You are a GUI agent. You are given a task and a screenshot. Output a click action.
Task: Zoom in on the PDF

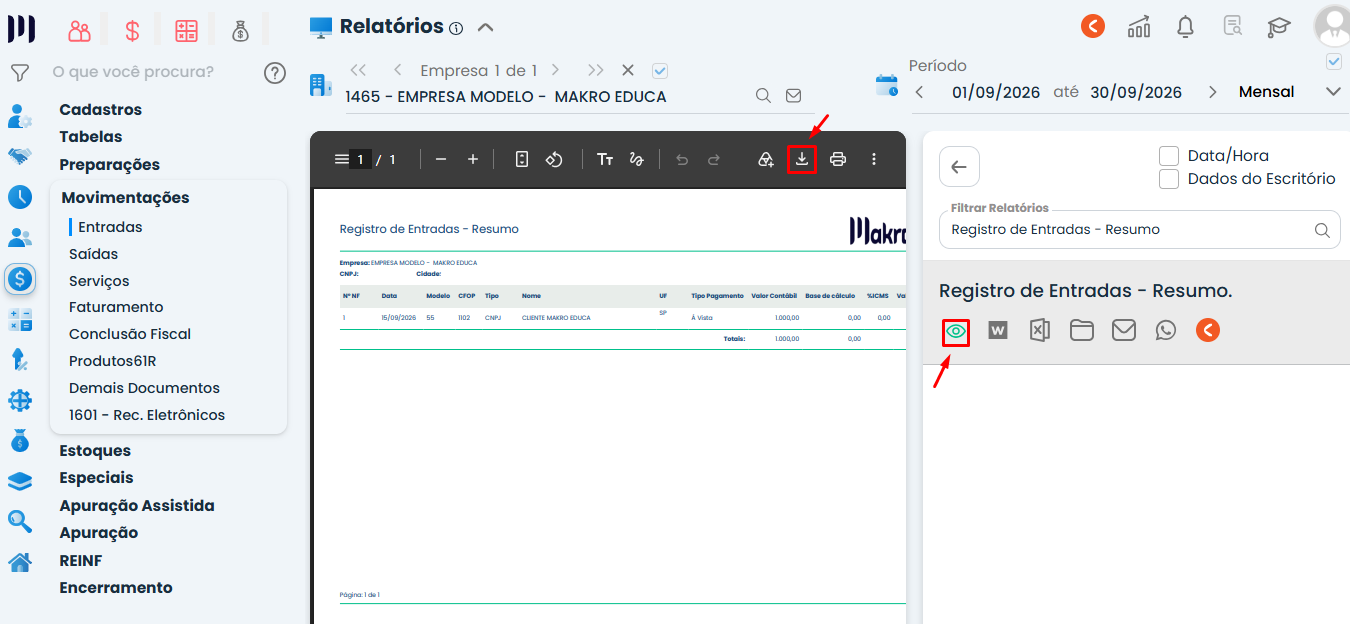pyautogui.click(x=473, y=159)
